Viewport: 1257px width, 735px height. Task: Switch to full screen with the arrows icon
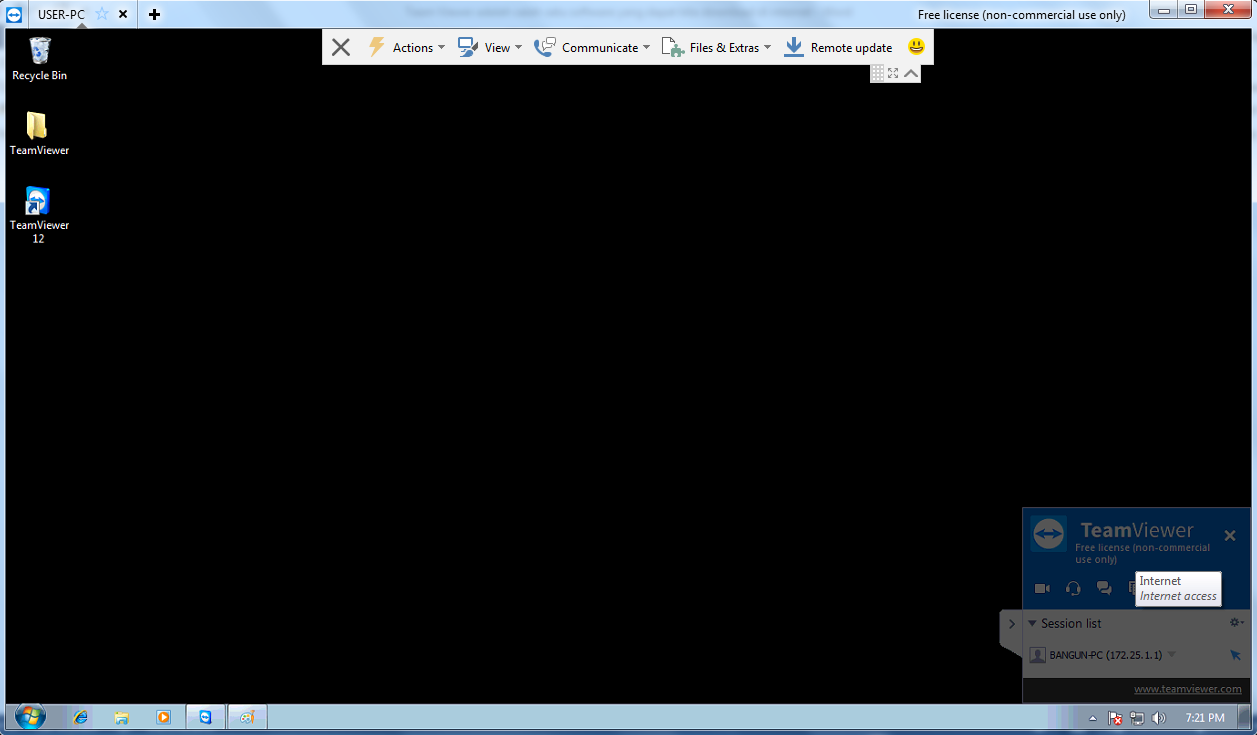[893, 73]
